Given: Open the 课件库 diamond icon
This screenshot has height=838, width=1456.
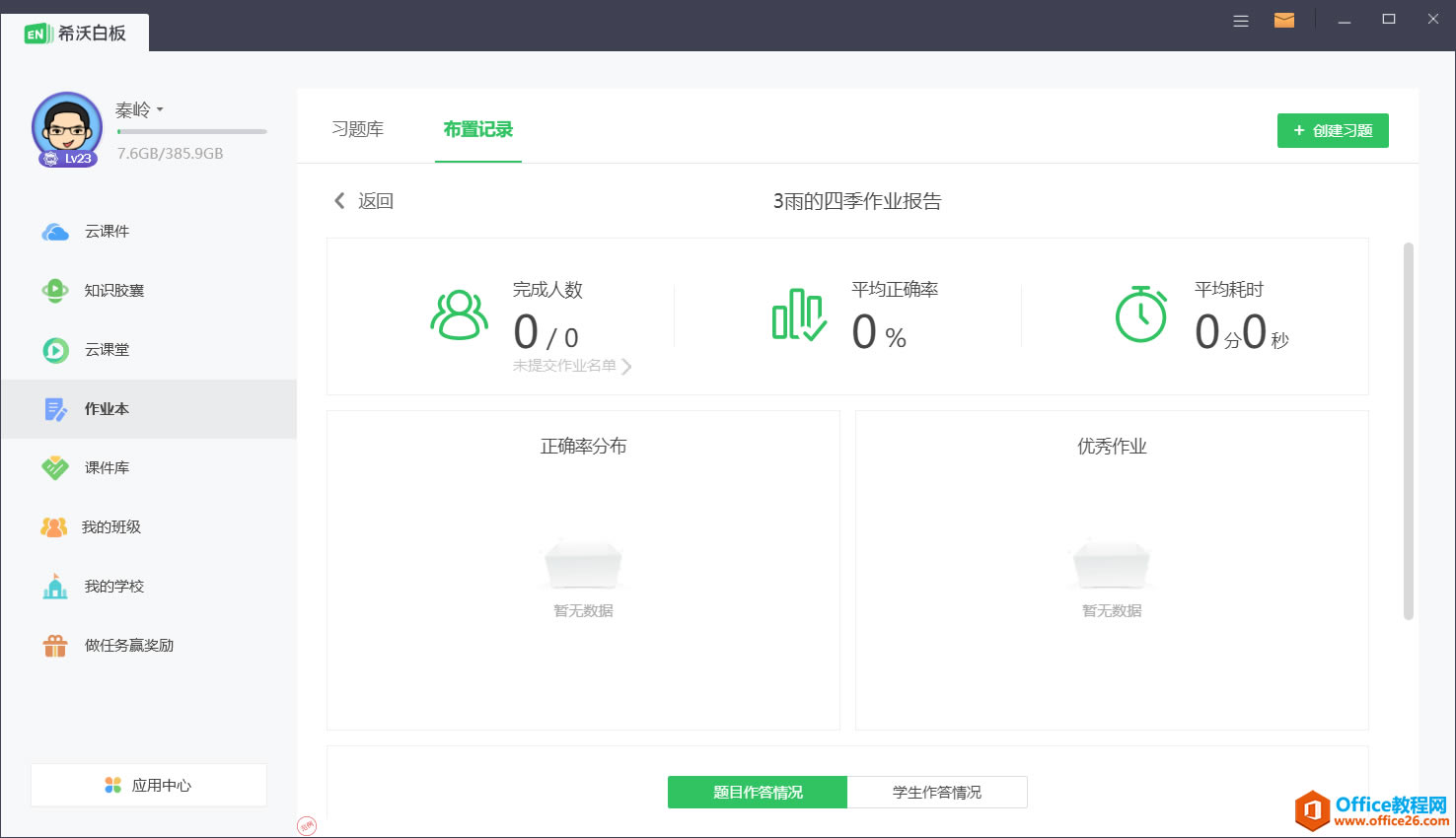Looking at the screenshot, I should pyautogui.click(x=55, y=468).
